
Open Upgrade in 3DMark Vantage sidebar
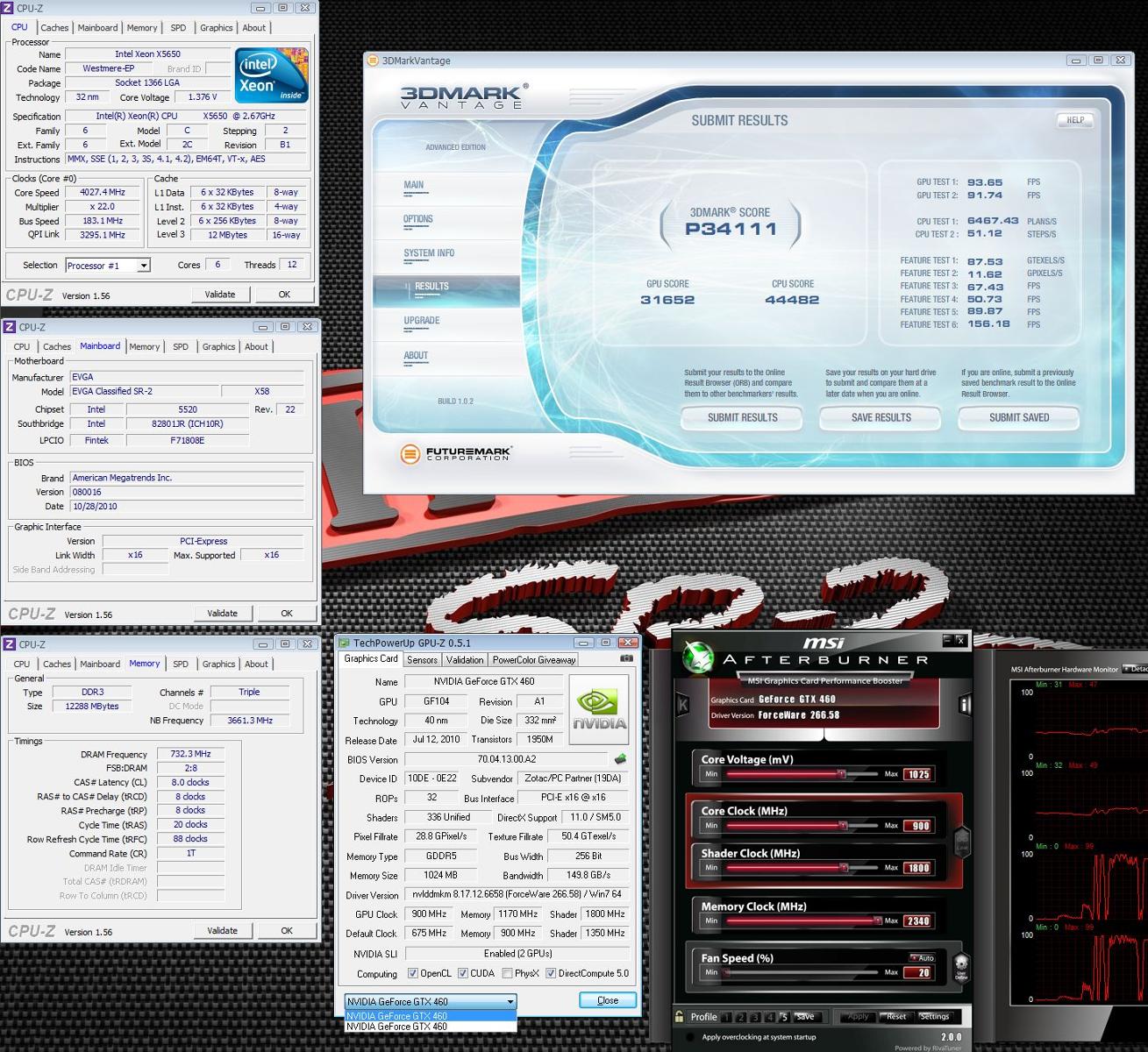(x=422, y=321)
